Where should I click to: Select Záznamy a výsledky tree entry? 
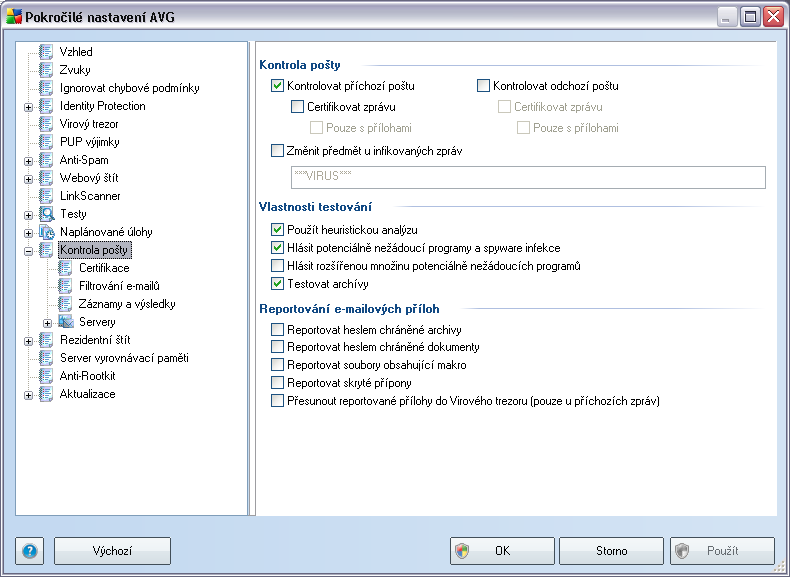(127, 304)
